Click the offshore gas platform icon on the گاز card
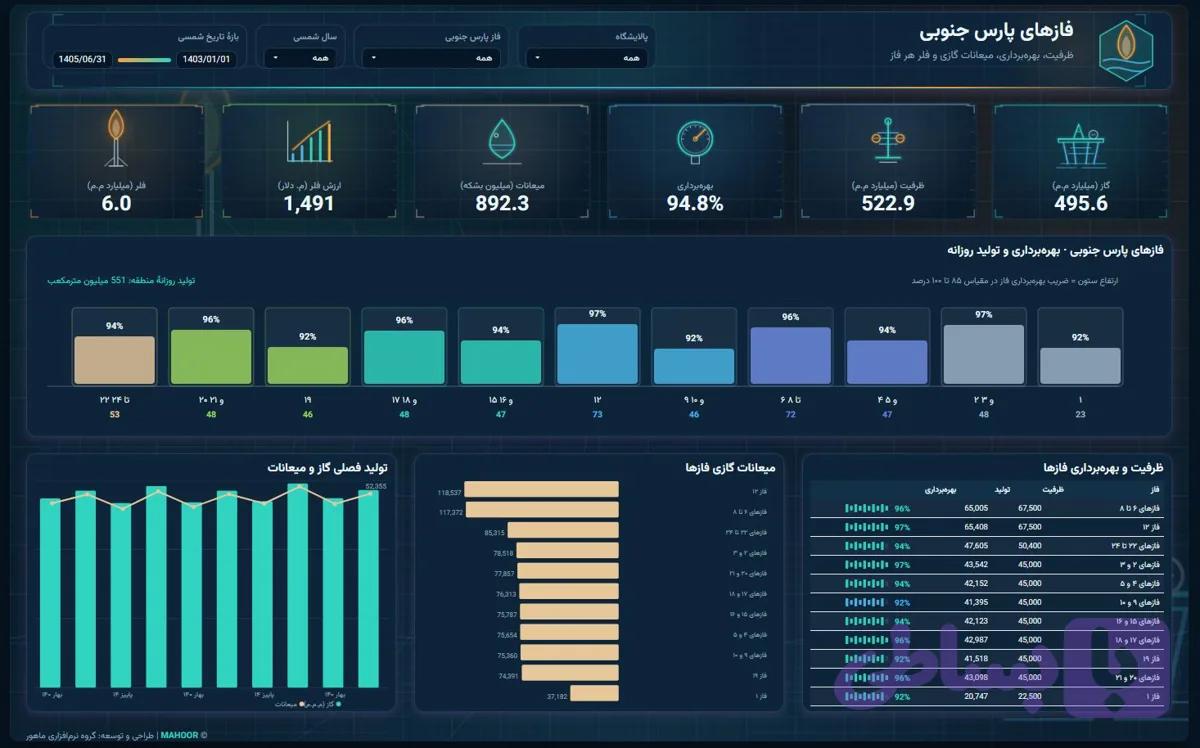Viewport: 1200px width, 748px height. click(1080, 145)
